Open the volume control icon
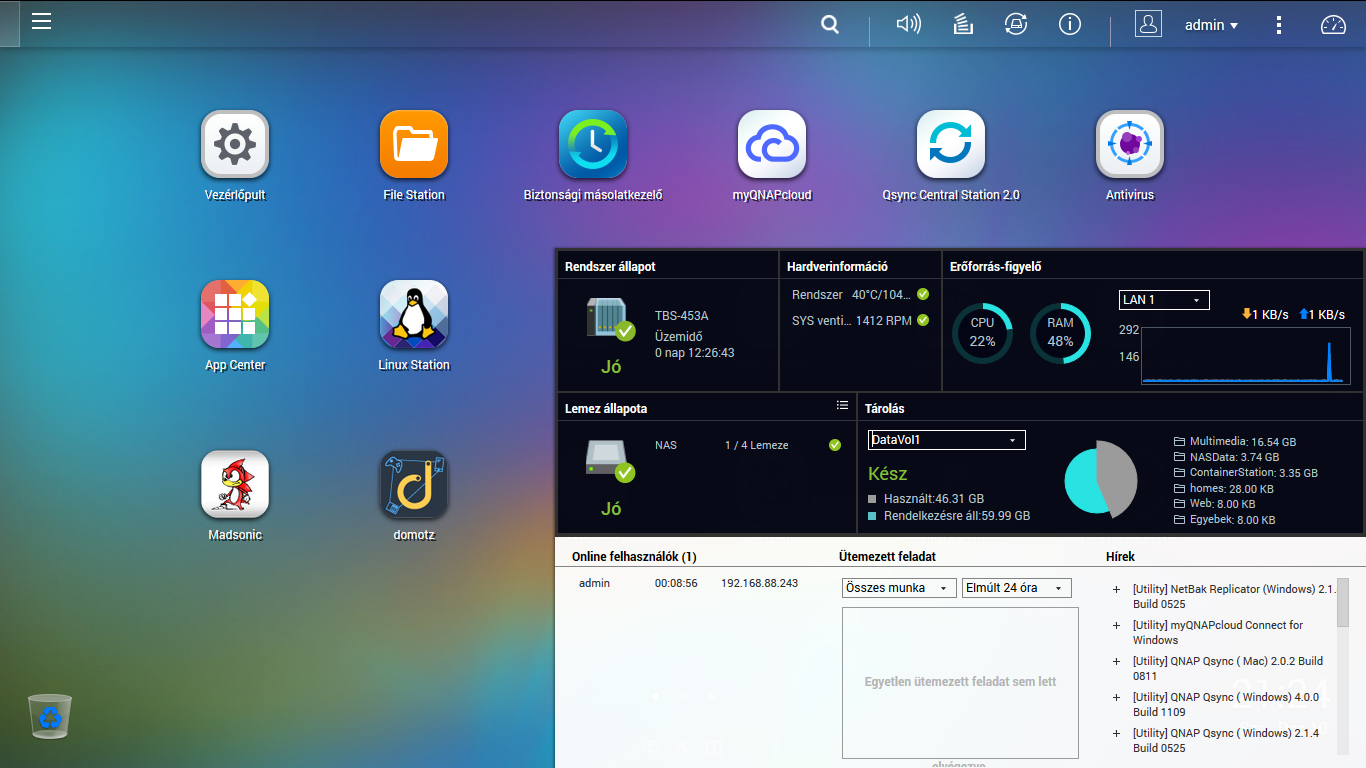Image resolution: width=1366 pixels, height=768 pixels. (x=908, y=24)
